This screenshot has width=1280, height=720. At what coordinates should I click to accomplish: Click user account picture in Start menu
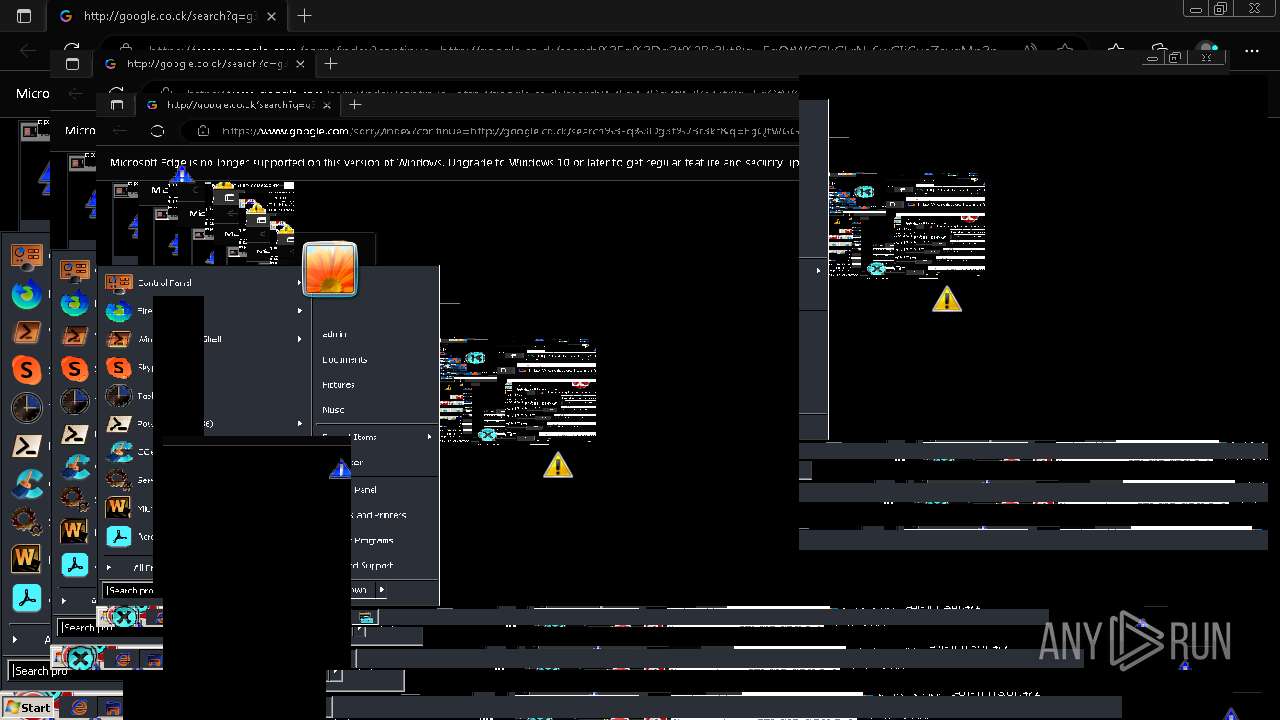(x=330, y=270)
